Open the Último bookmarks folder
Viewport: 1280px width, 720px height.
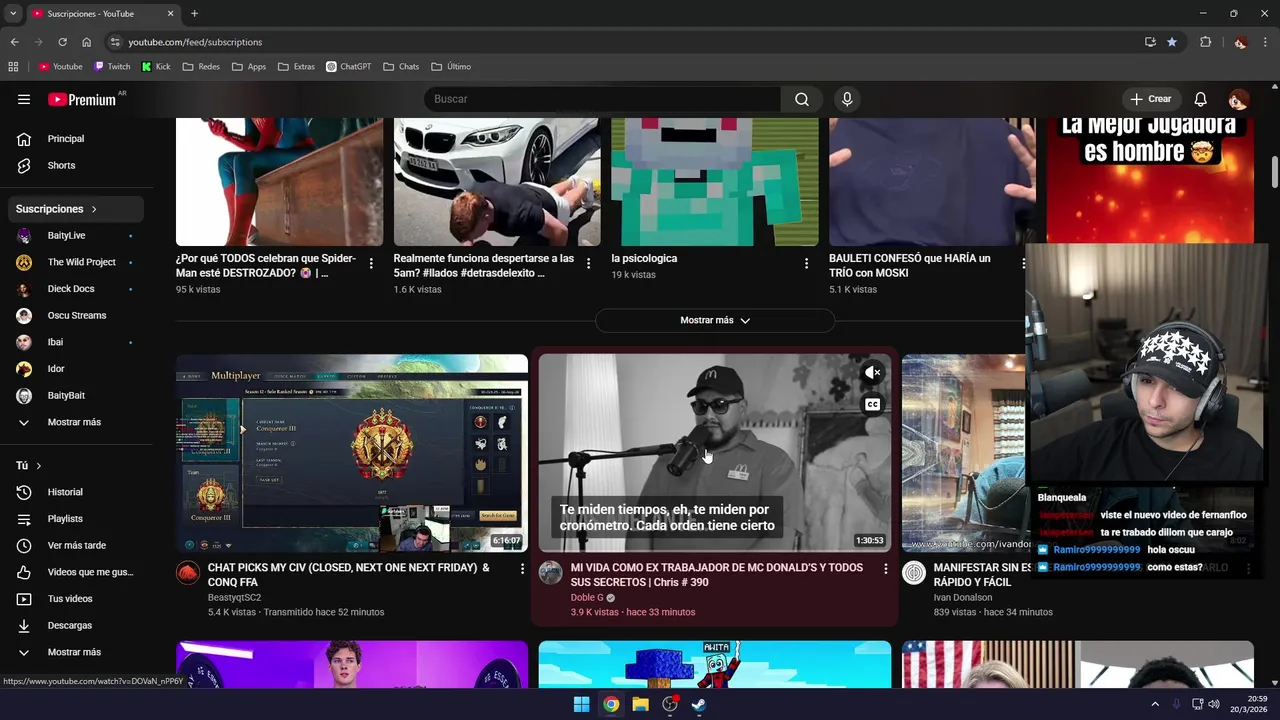(x=451, y=67)
